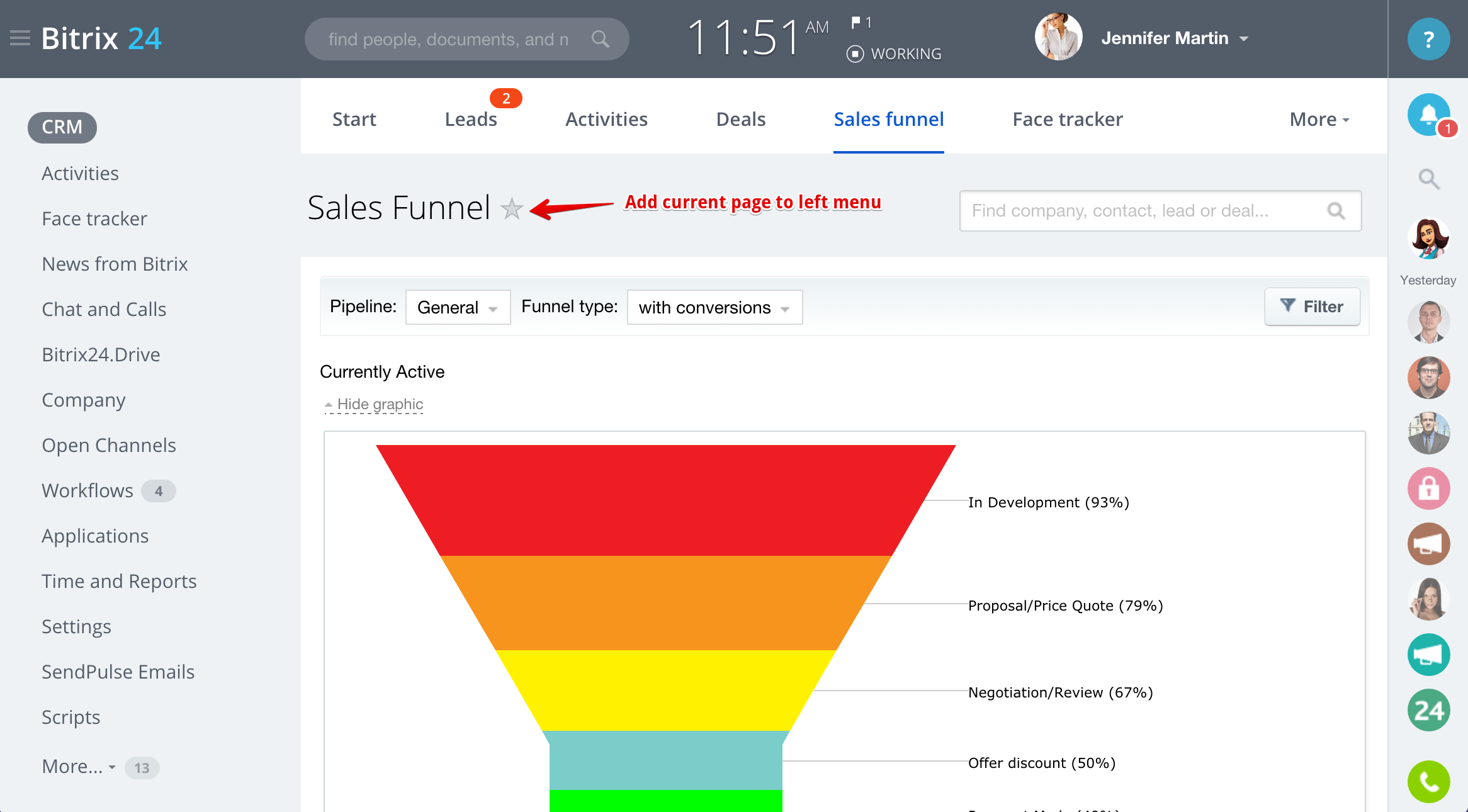Click the red In Development funnel segment
This screenshot has height=812, width=1468.
[666, 500]
